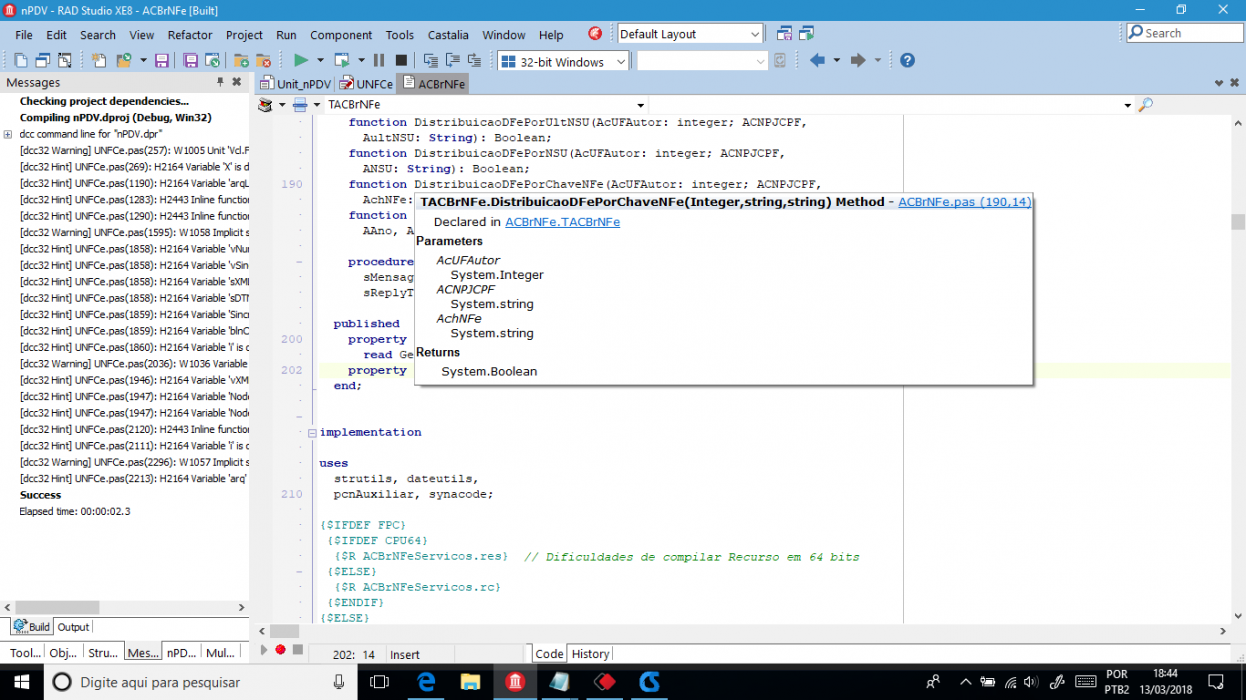Open the Run Without Debugging dropdown arrow
The image size is (1246, 700).
click(x=362, y=61)
